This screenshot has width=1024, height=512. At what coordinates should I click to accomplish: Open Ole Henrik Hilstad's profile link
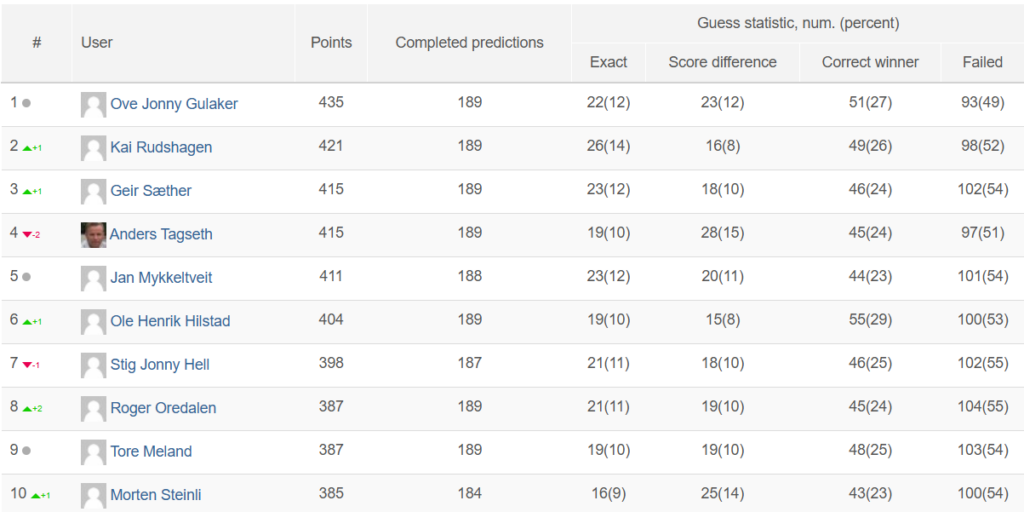[170, 321]
